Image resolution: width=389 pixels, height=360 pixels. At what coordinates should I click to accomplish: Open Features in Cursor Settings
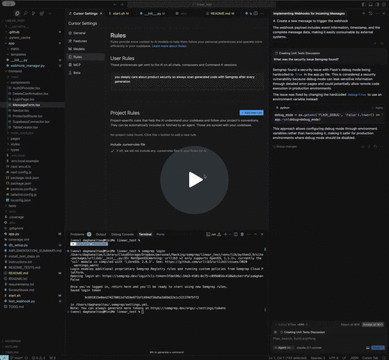click(80, 41)
